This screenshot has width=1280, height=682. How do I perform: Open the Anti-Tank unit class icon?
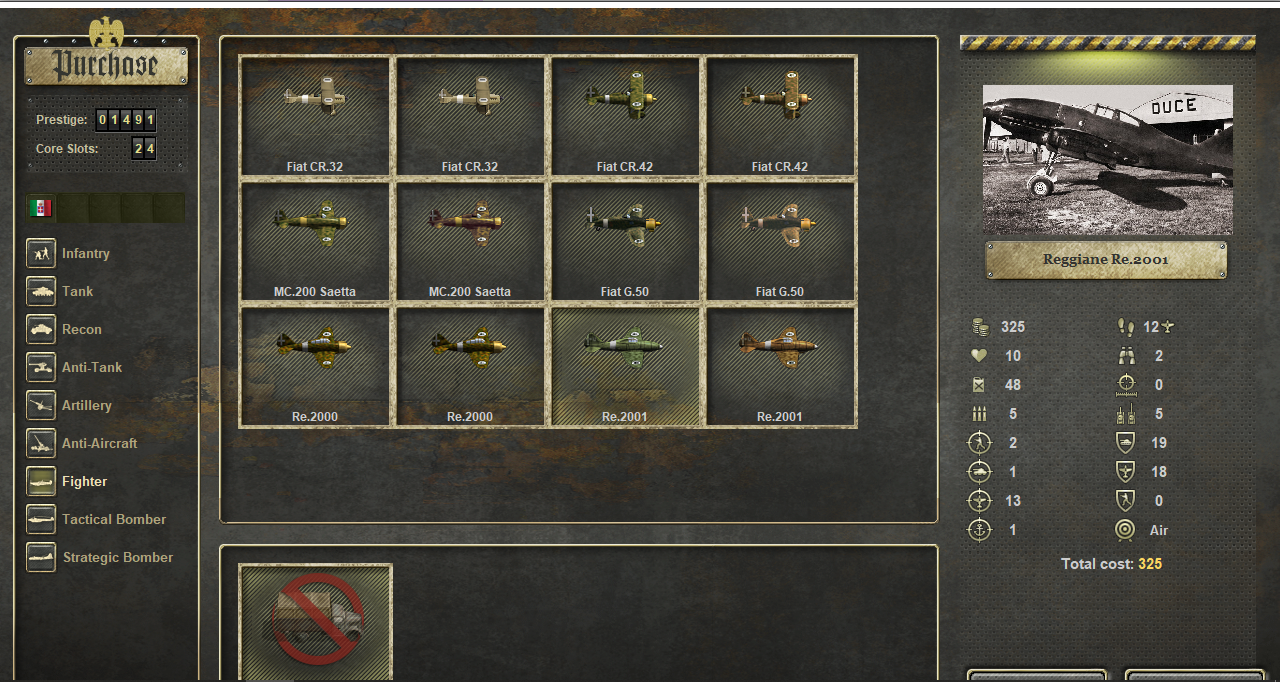41,367
